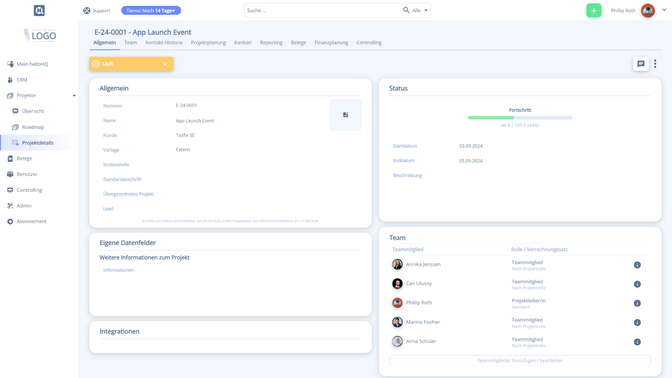Viewport: 672px width, 378px height.
Task: Show info icon for Anna Schüler
Action: tap(637, 342)
